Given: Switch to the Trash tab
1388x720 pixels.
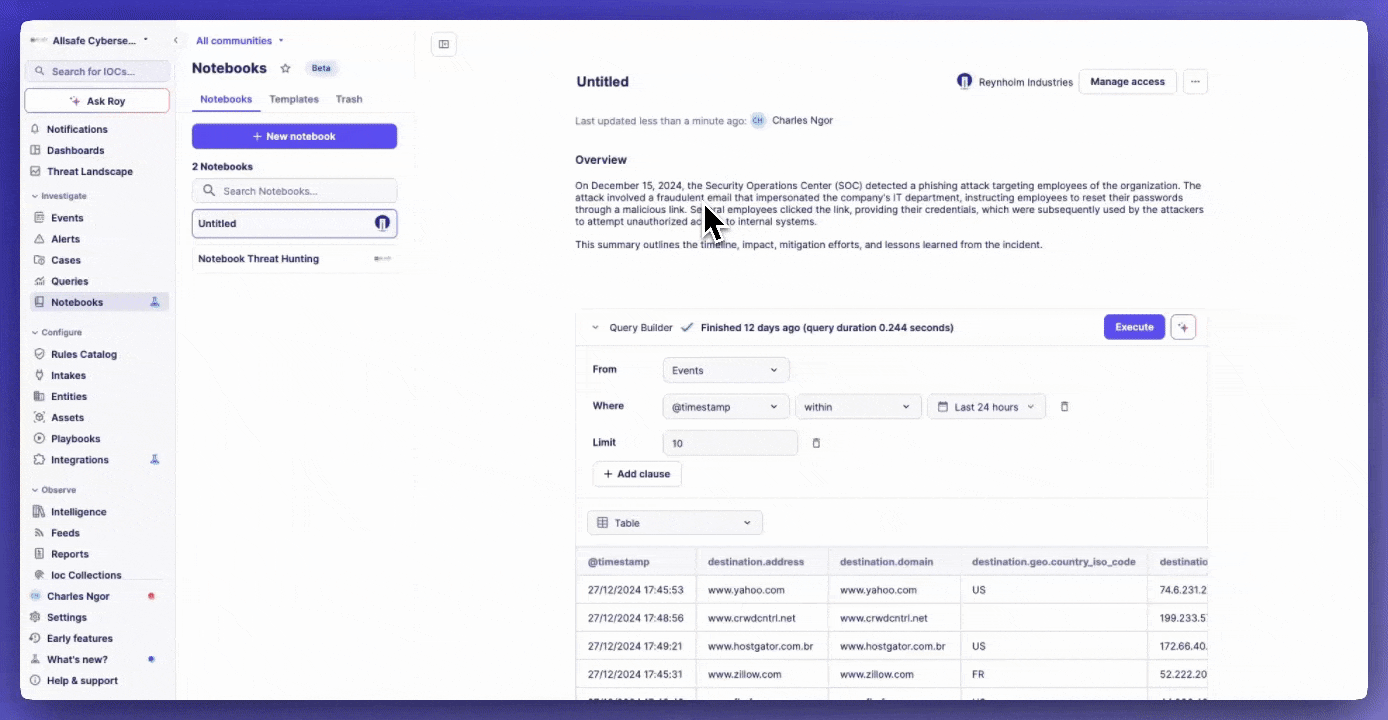Looking at the screenshot, I should click(x=349, y=99).
